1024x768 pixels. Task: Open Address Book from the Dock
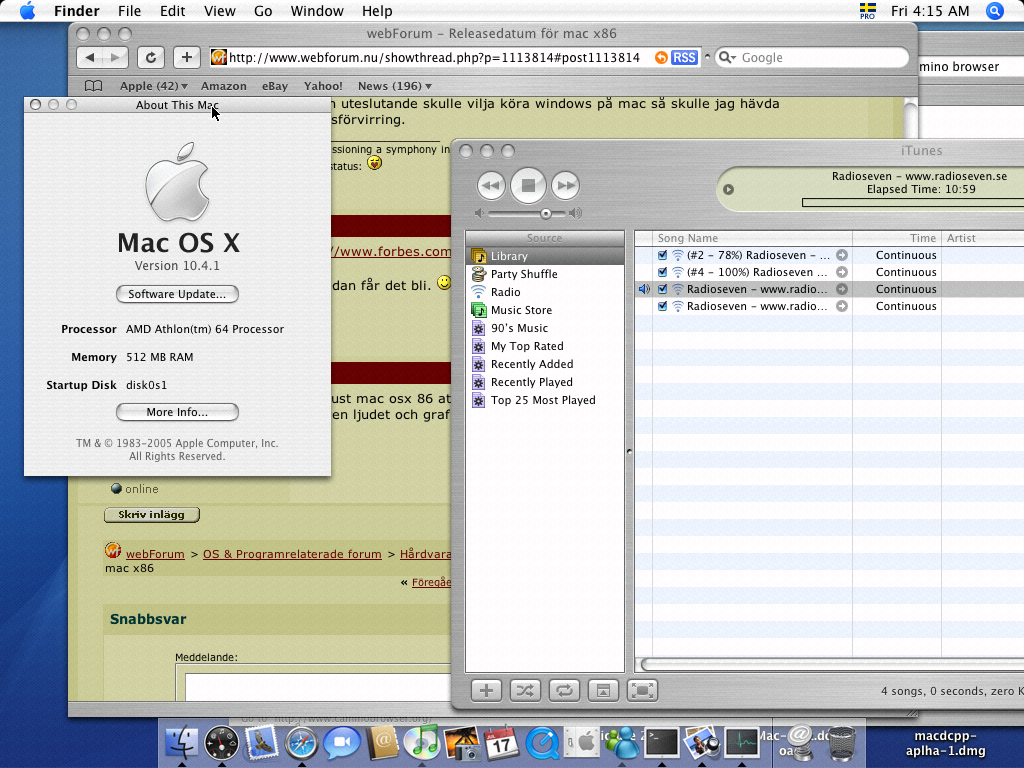point(382,743)
